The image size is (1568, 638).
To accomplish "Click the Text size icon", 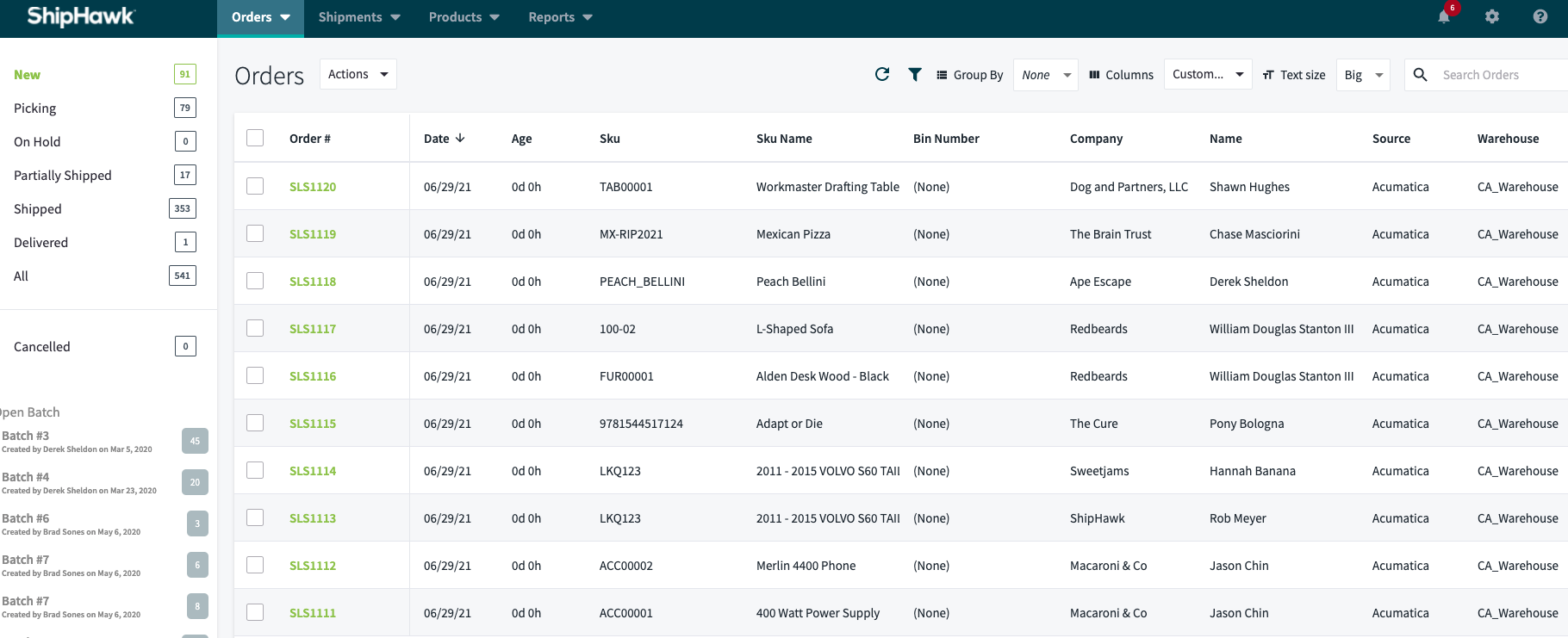I will click(x=1268, y=75).
